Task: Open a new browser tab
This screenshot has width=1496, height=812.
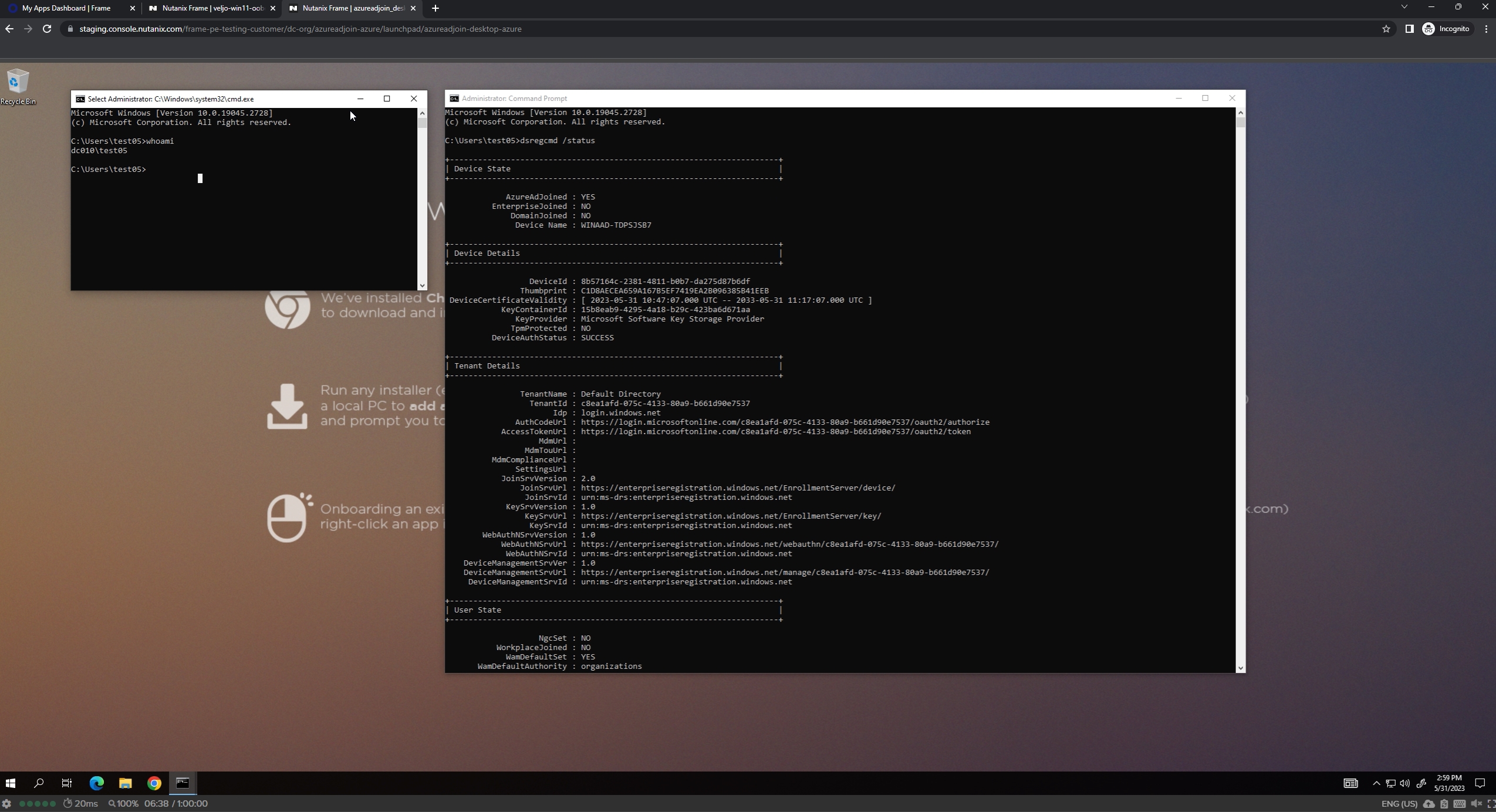Action: pos(435,8)
